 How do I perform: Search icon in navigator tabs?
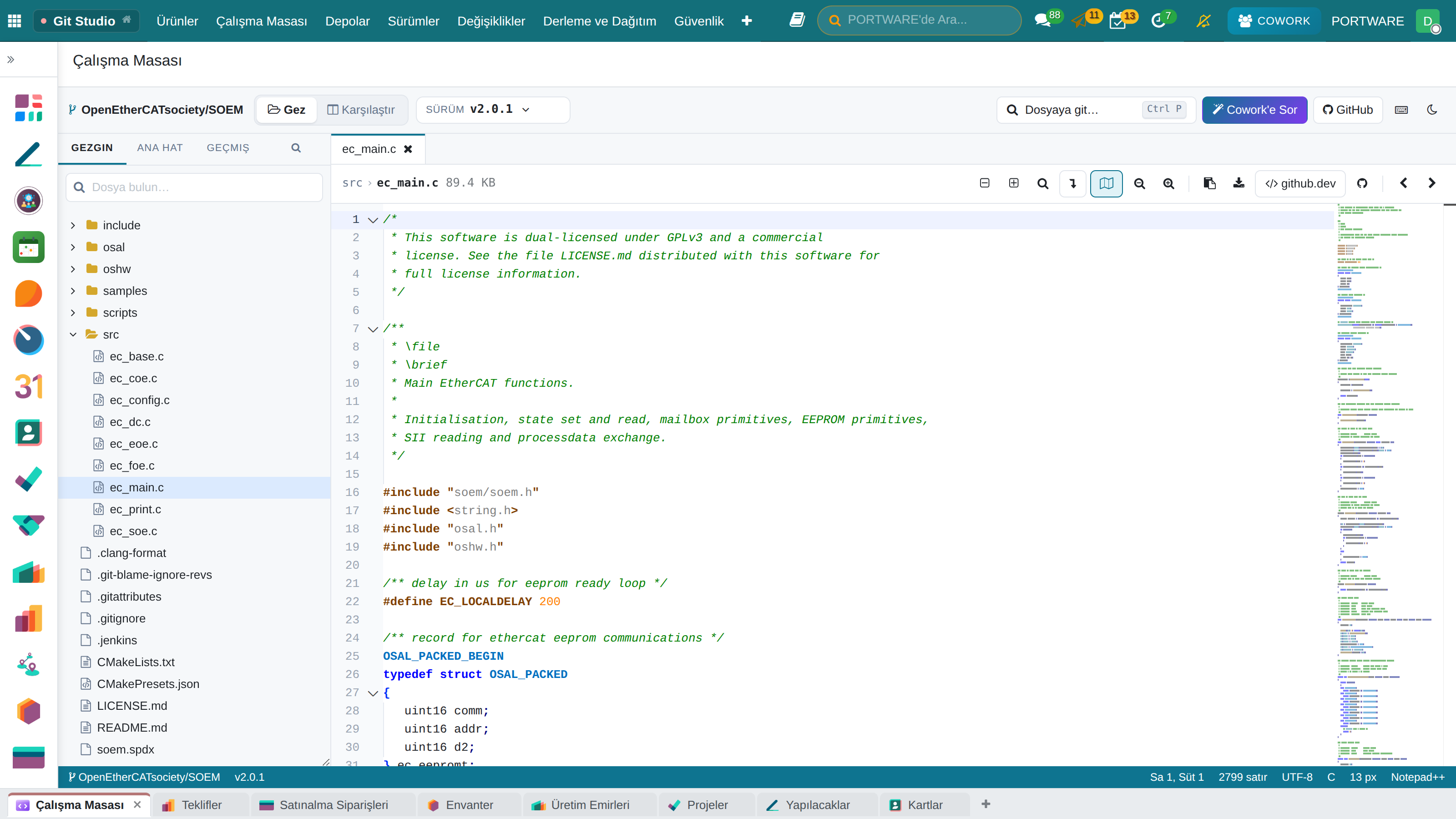click(x=296, y=148)
